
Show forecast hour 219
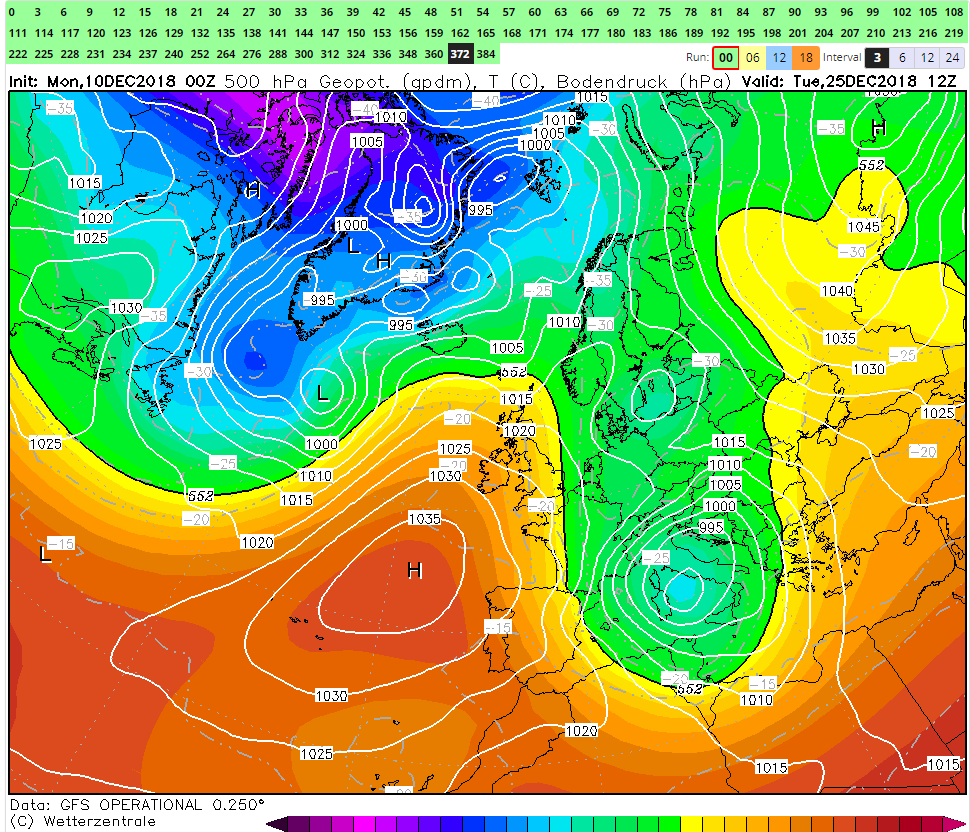[953, 33]
